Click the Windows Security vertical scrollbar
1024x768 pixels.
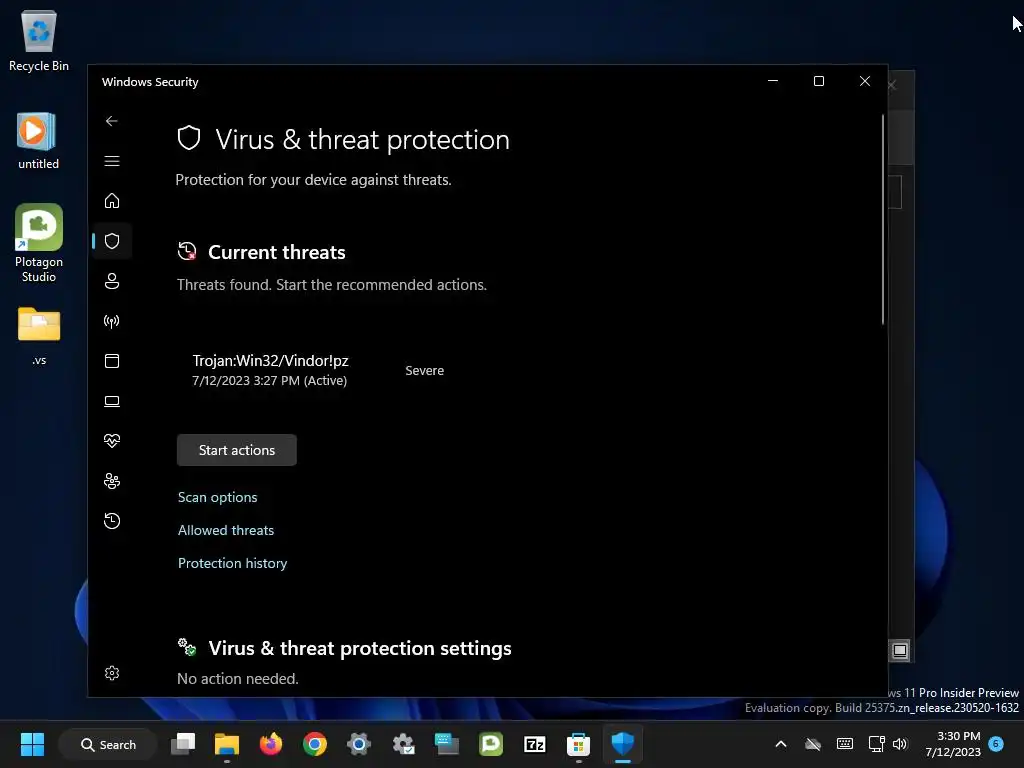point(883,219)
